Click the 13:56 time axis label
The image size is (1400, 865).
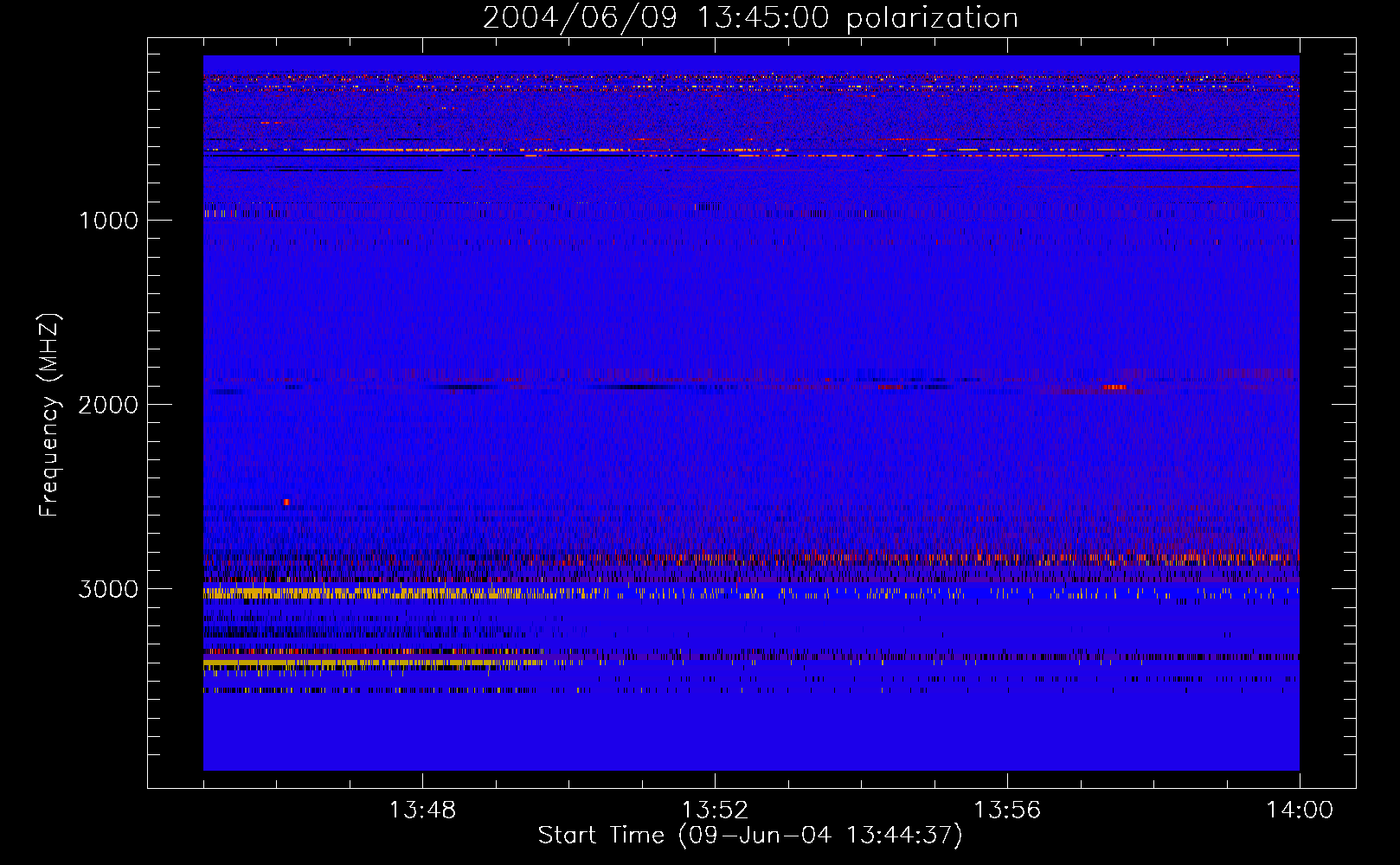pyautogui.click(x=1007, y=811)
